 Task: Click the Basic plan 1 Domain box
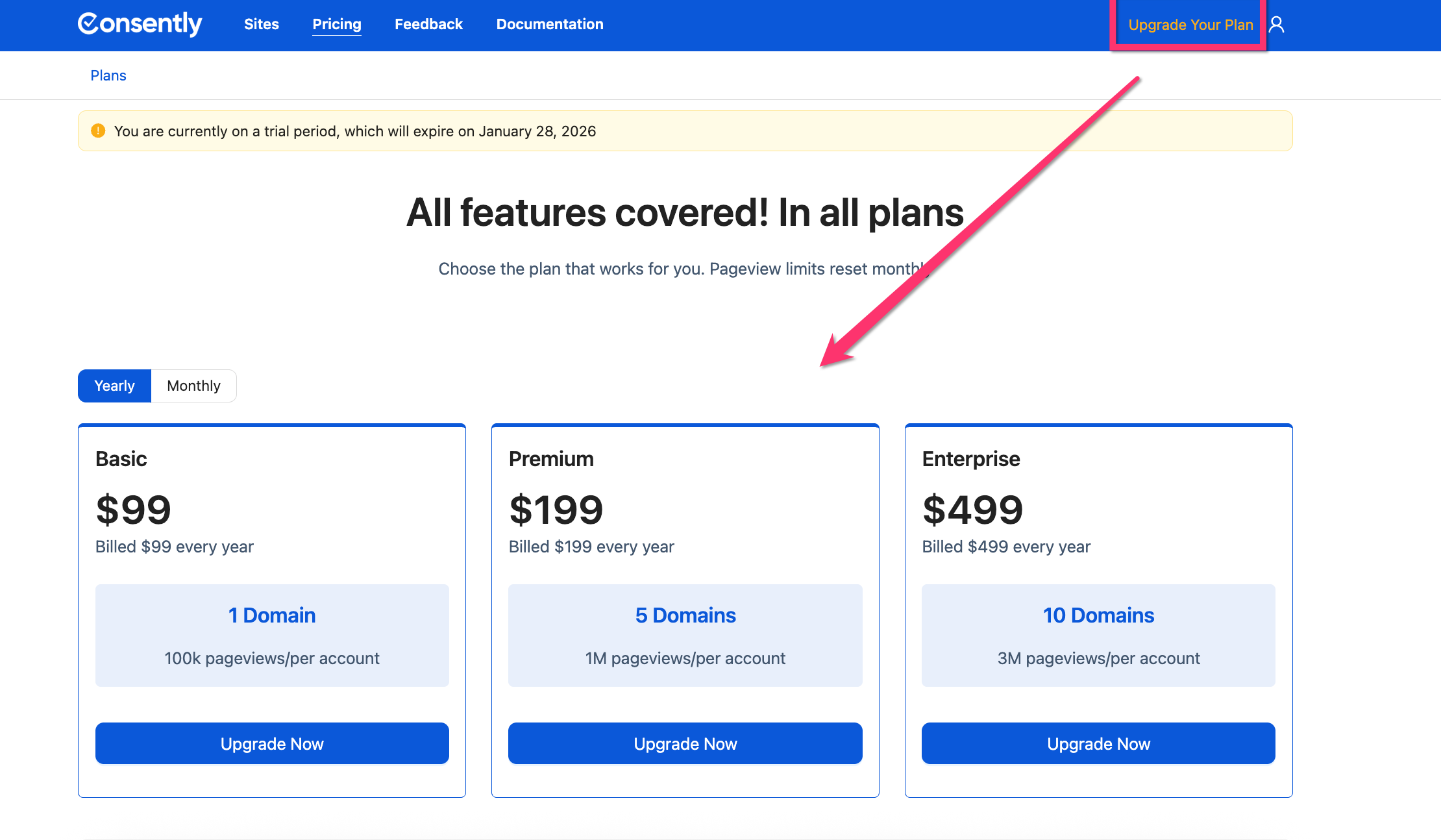[272, 635]
